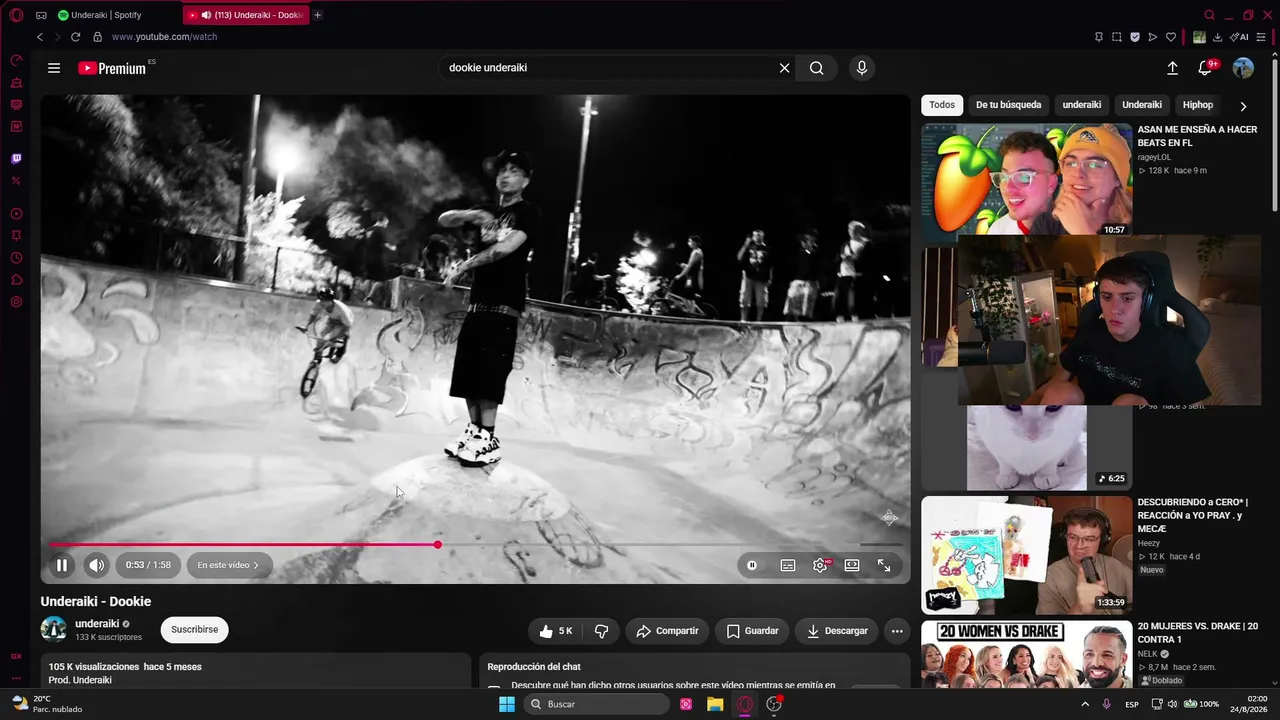Click the 'Descargar' download button
Viewport: 1280px width, 720px height.
(837, 631)
